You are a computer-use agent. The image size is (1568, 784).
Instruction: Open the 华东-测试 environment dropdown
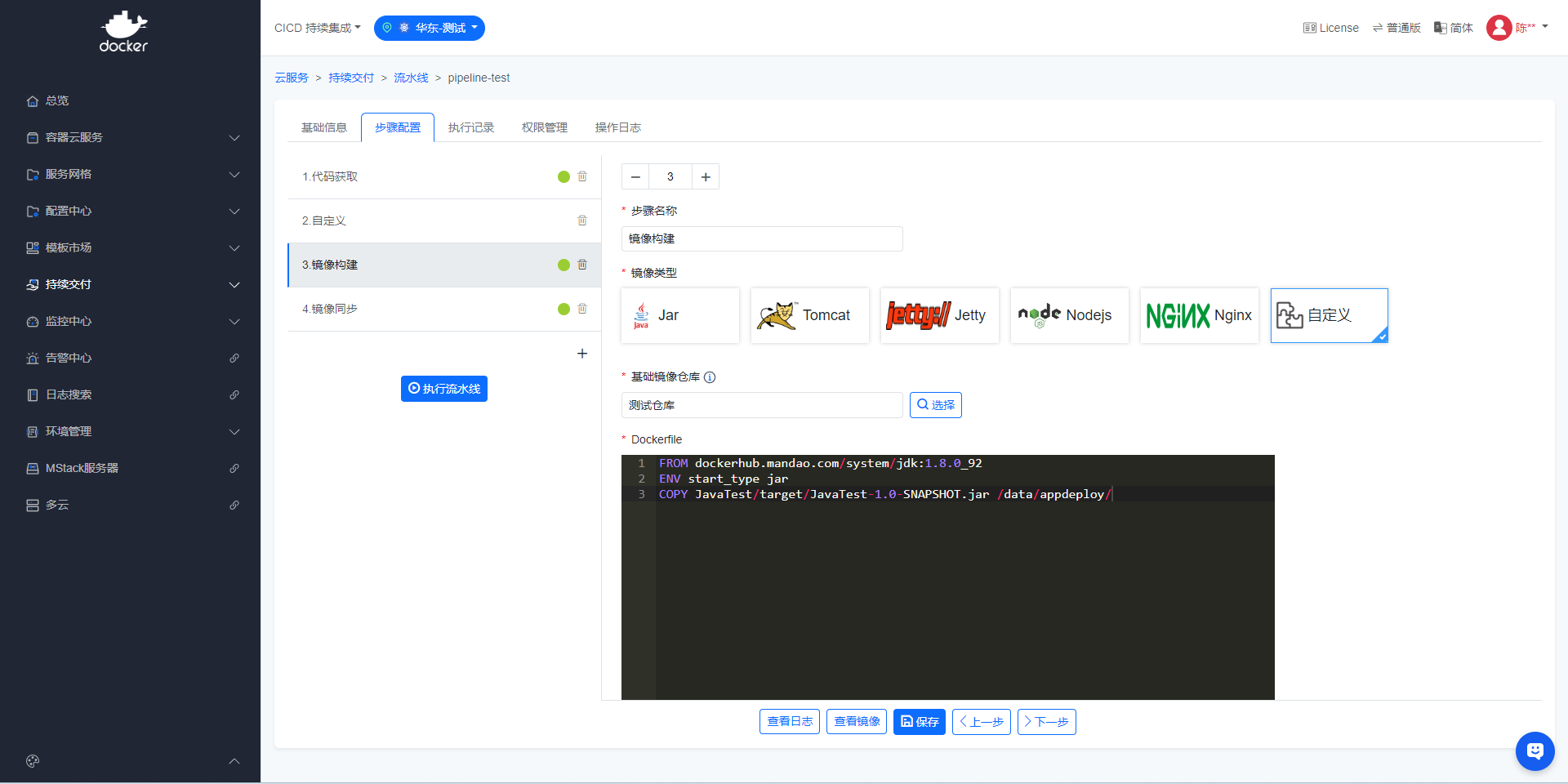[430, 28]
